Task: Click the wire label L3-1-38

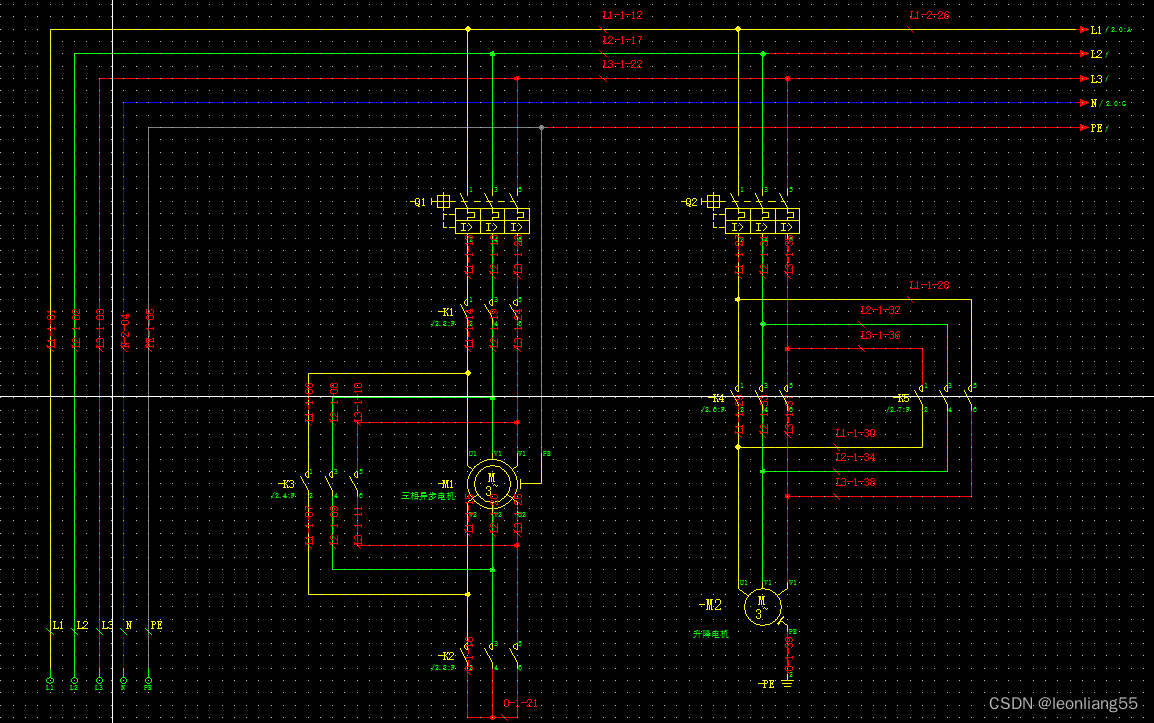Action: point(855,482)
